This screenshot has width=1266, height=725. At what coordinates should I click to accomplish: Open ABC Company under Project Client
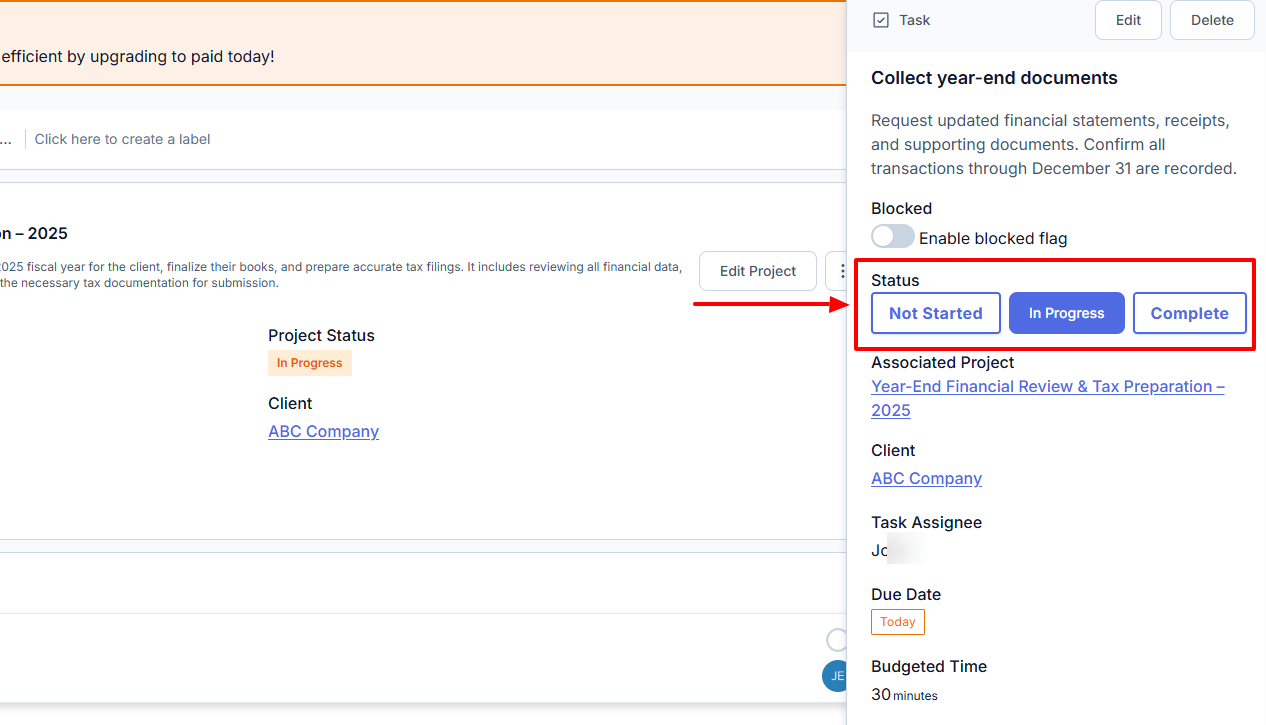click(323, 431)
